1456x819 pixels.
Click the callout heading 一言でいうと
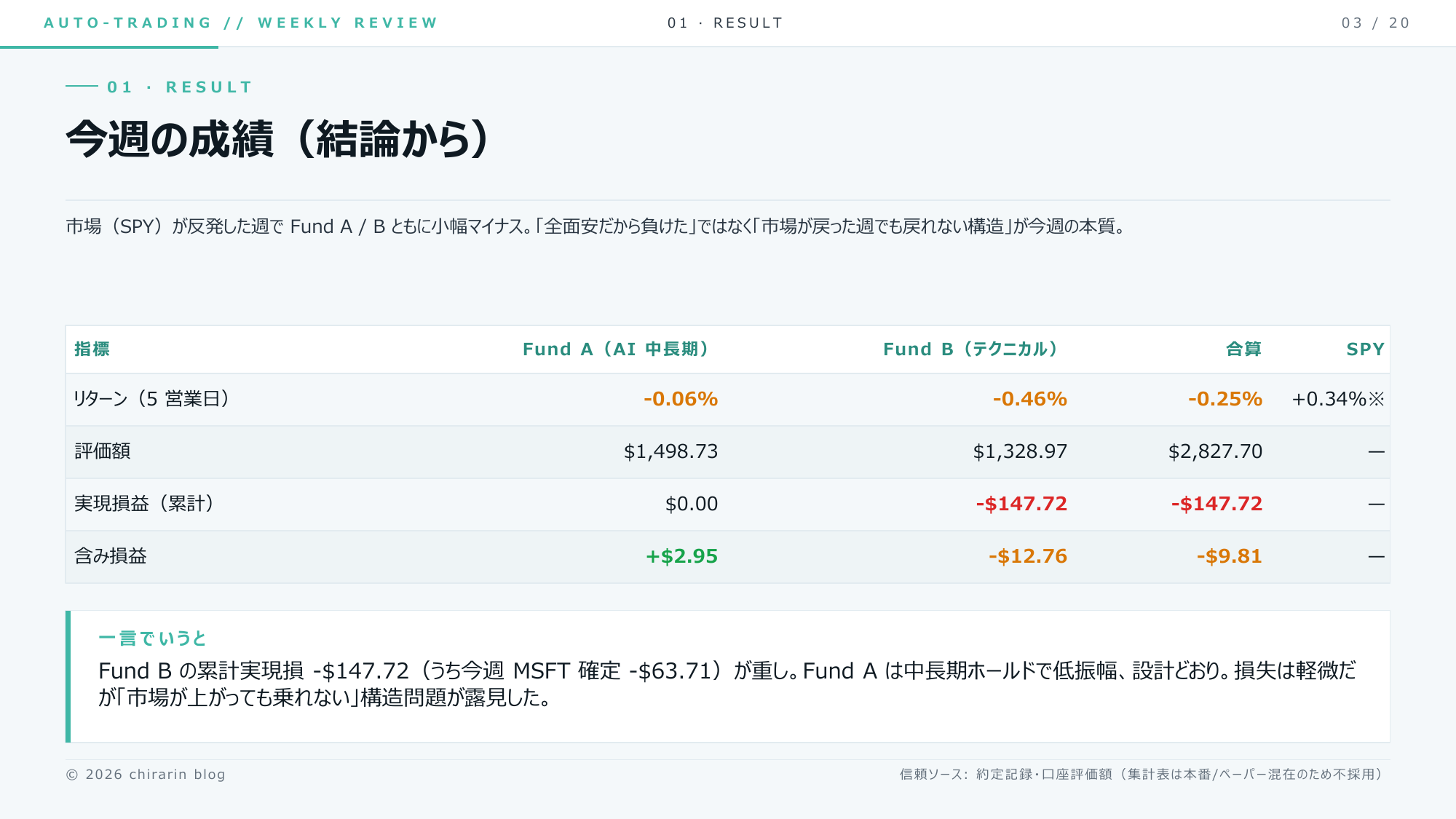click(x=153, y=638)
